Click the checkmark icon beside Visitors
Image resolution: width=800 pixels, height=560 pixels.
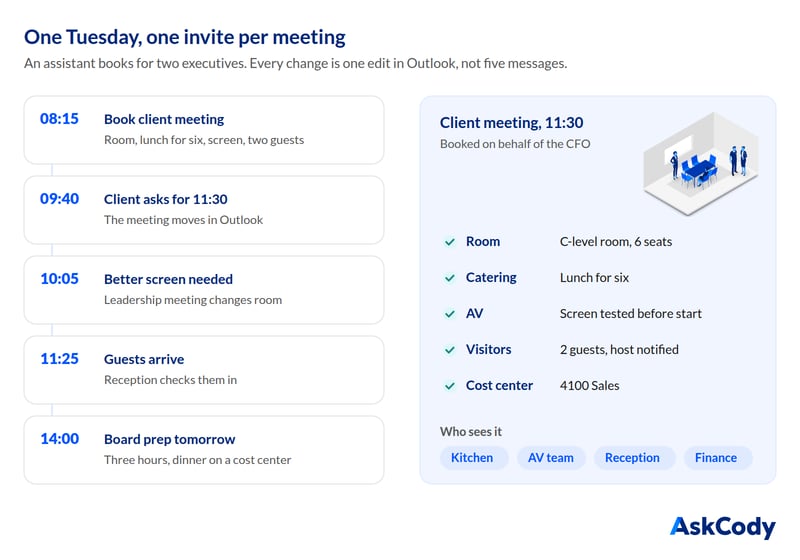coord(449,350)
